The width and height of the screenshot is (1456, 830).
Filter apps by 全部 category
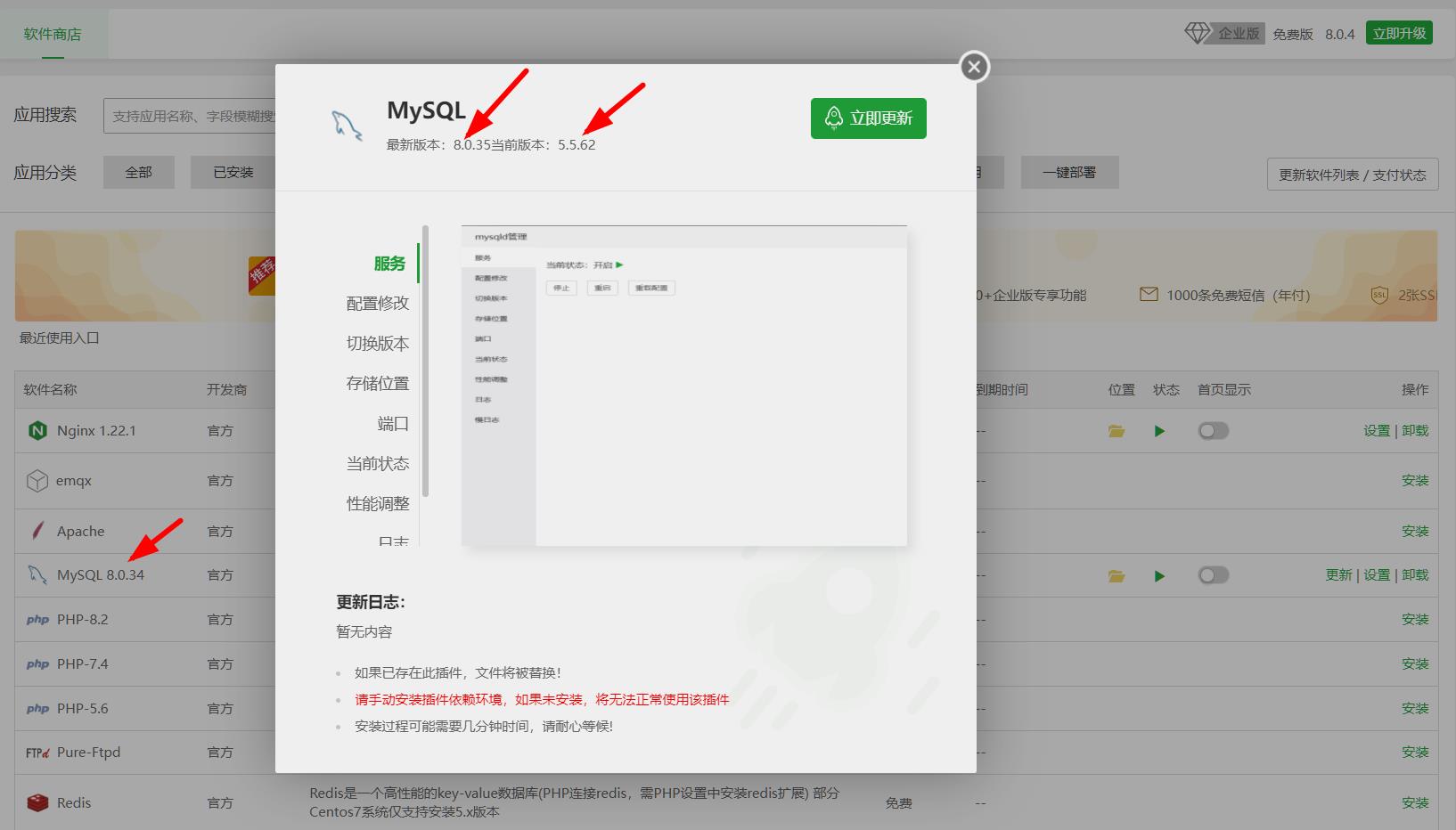click(x=138, y=172)
